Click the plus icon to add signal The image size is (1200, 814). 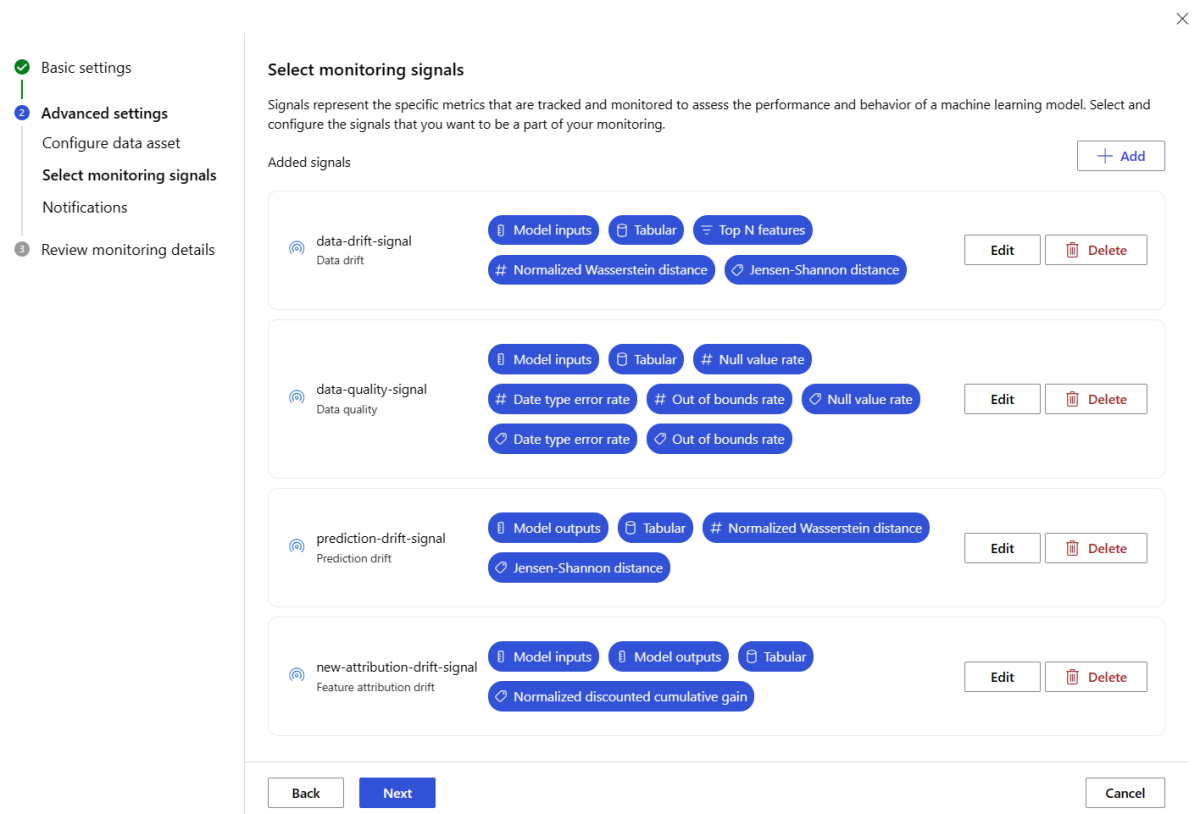point(1105,156)
